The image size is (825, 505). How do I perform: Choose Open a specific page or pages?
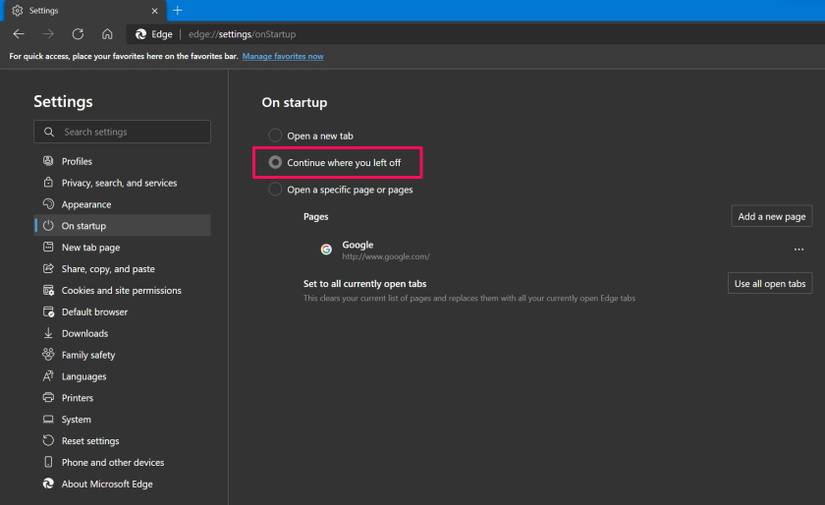pyautogui.click(x=275, y=189)
